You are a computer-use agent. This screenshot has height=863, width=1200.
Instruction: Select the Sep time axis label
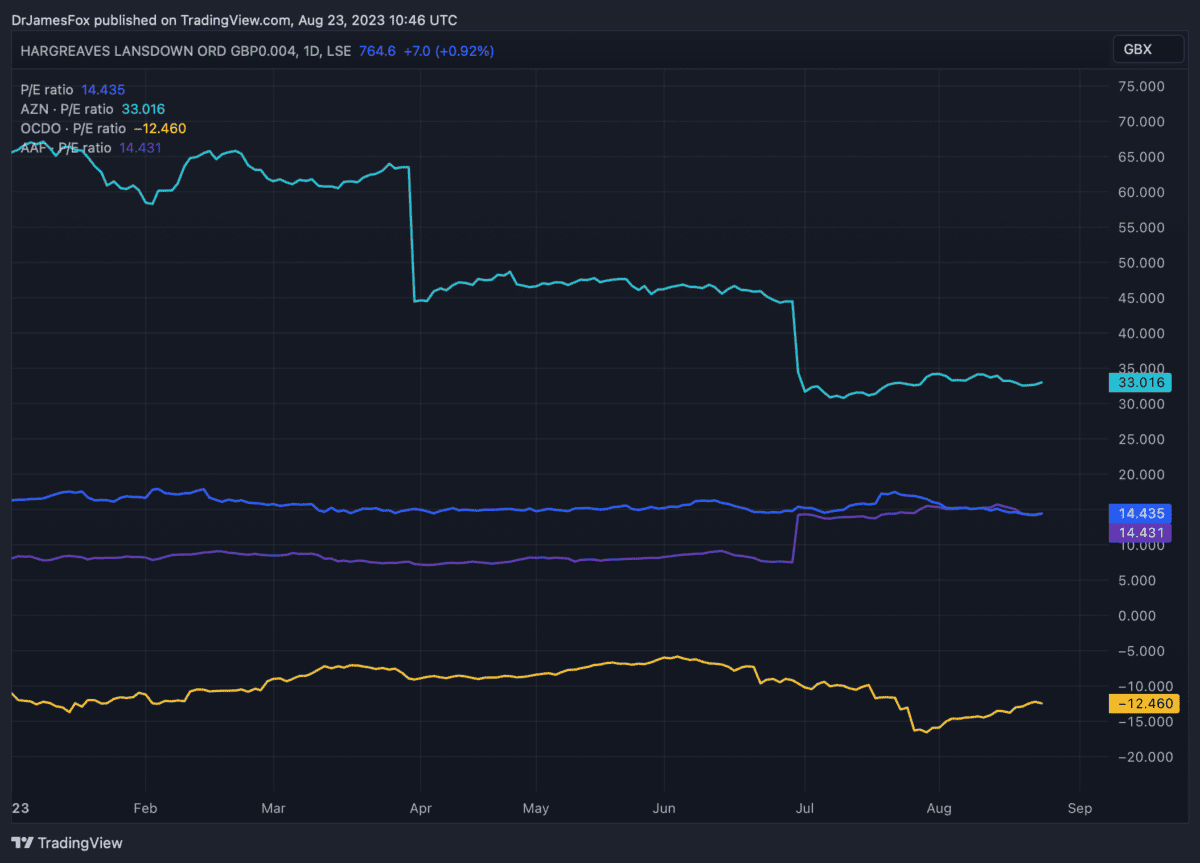click(x=1079, y=807)
